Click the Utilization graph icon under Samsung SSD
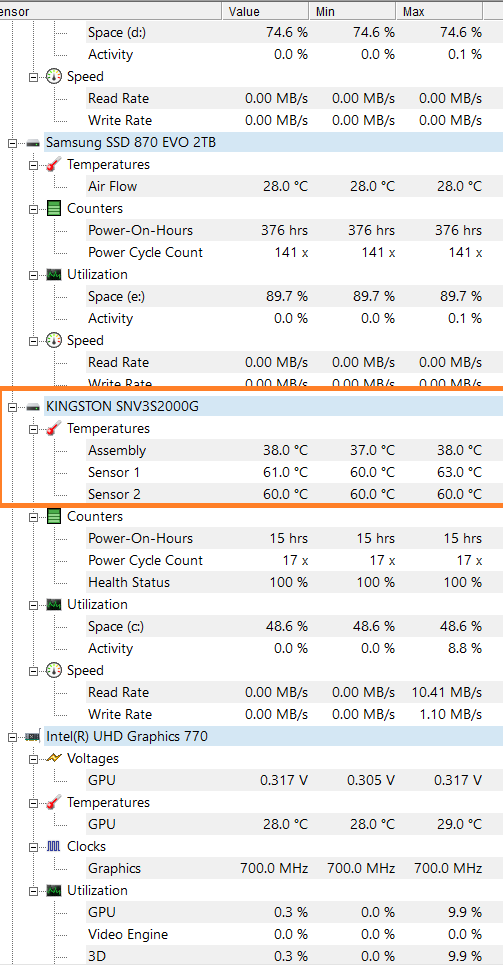 tap(54, 274)
